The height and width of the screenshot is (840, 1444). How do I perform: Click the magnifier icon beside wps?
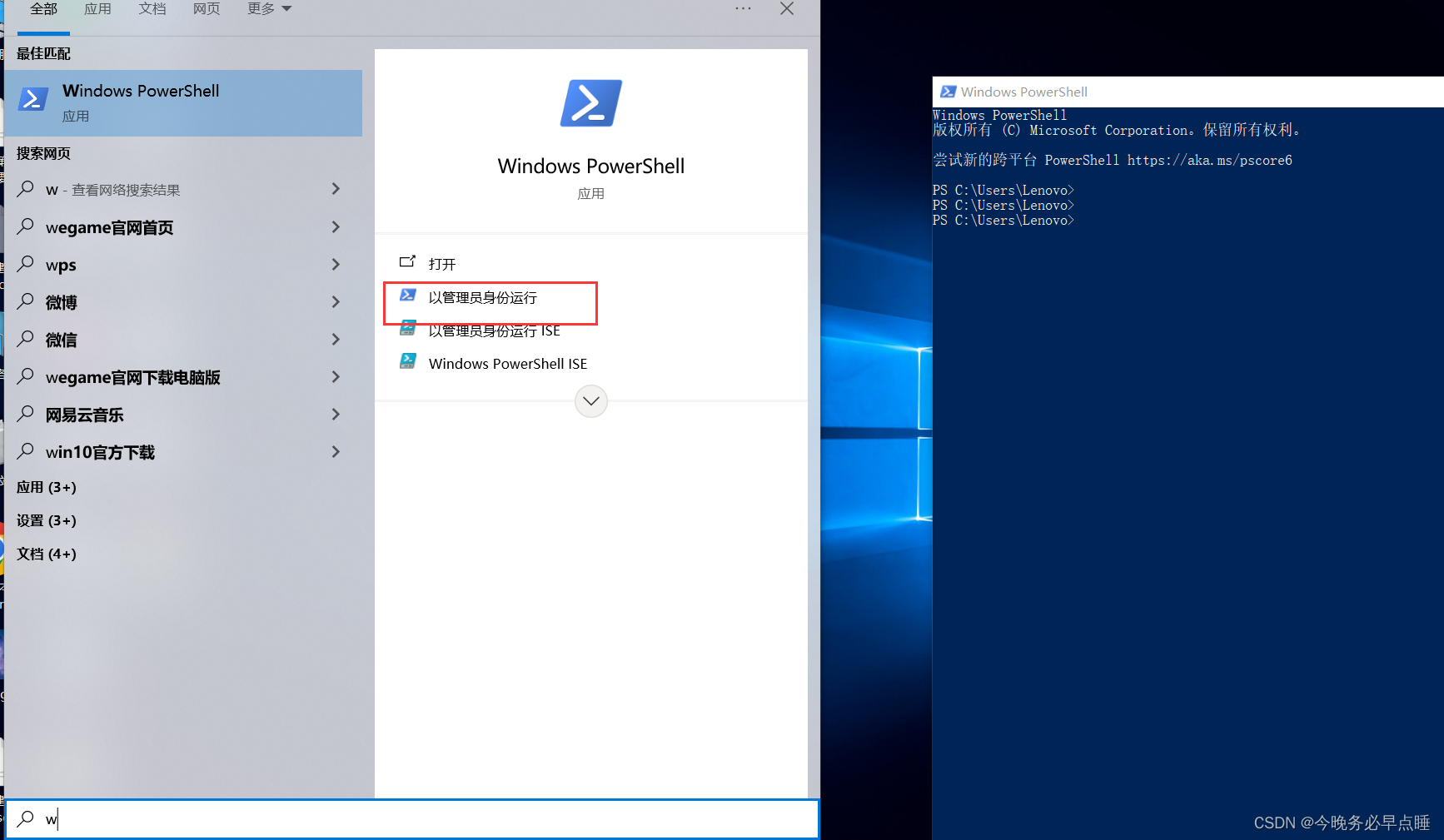[26, 263]
